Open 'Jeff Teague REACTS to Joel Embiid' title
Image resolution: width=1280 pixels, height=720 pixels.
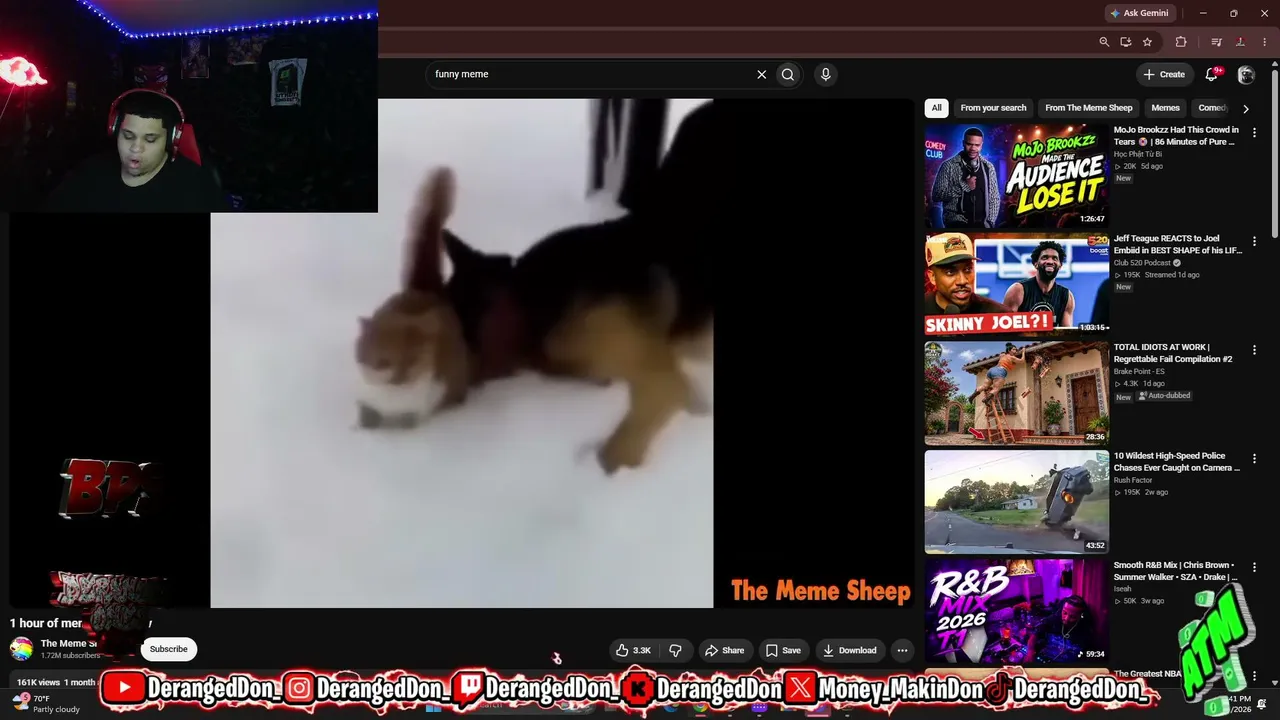(x=1178, y=244)
